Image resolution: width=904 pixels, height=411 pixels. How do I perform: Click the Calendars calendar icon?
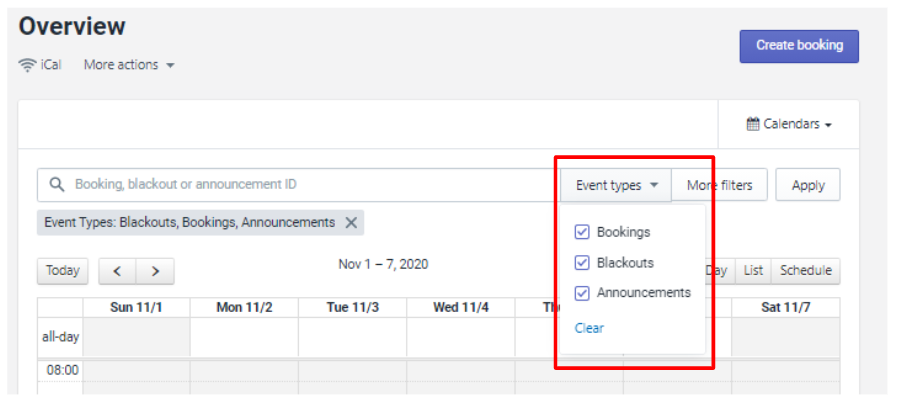[753, 125]
